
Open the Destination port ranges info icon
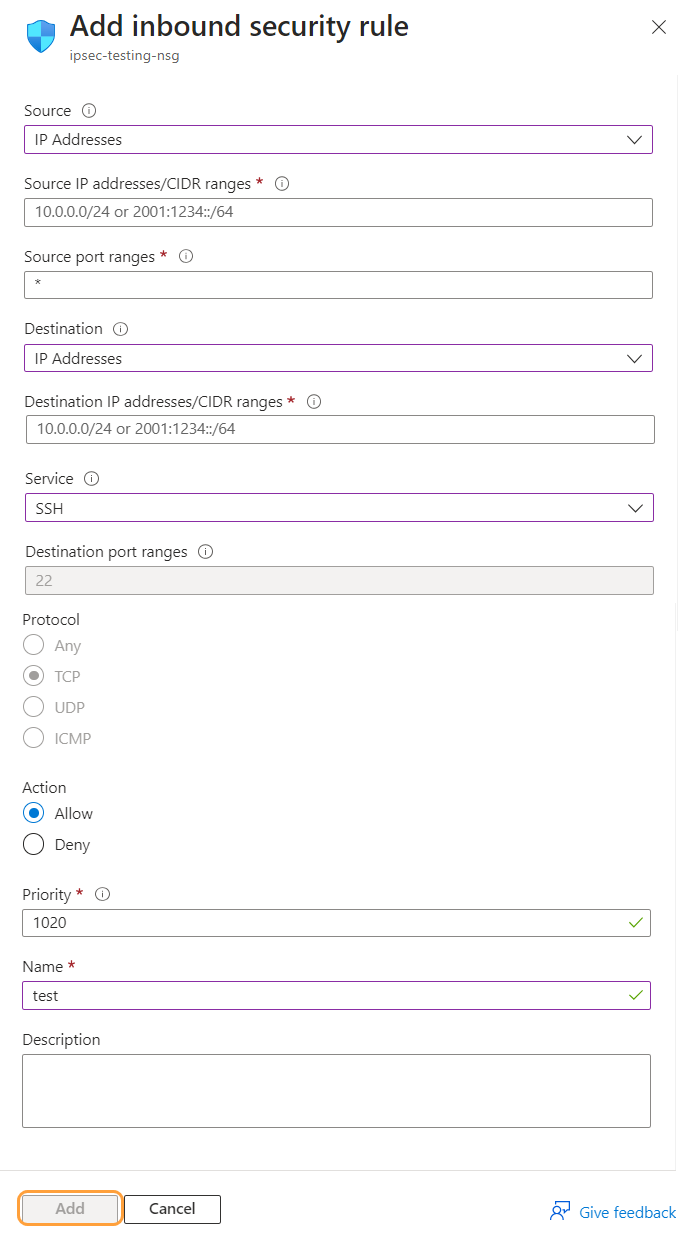pyautogui.click(x=208, y=551)
